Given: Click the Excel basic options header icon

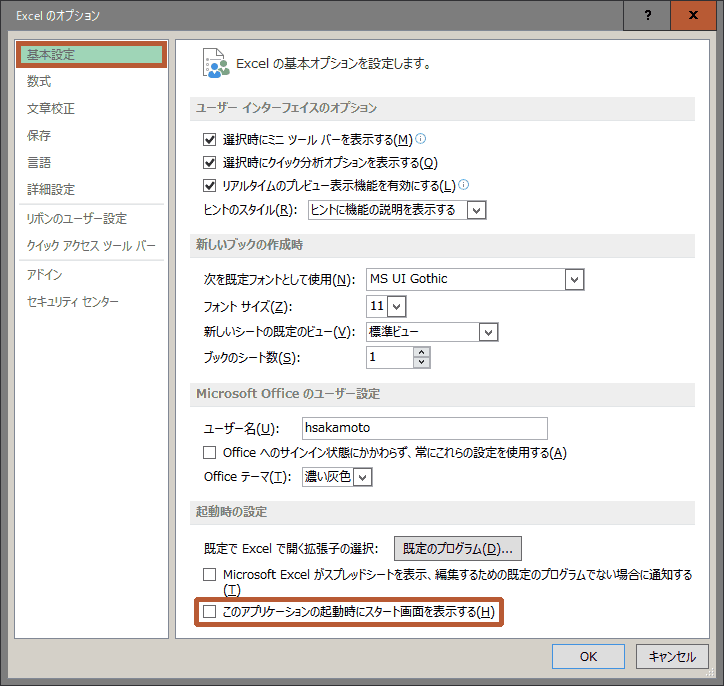Looking at the screenshot, I should (216, 63).
